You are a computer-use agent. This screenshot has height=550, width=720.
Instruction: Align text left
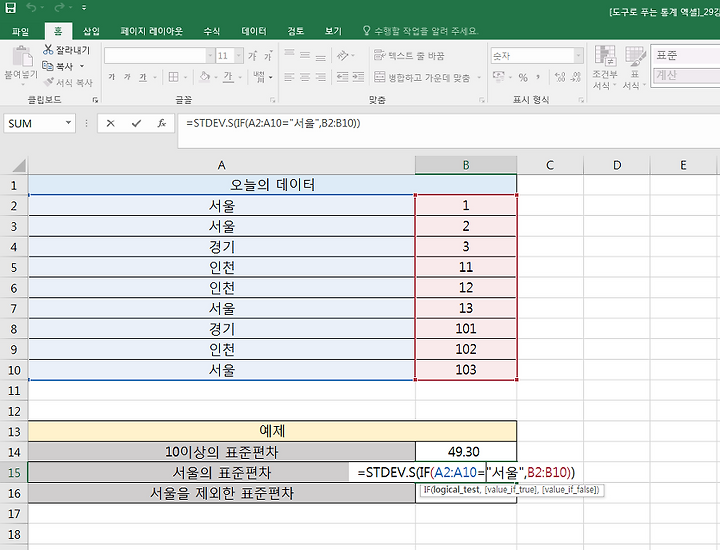coord(289,77)
